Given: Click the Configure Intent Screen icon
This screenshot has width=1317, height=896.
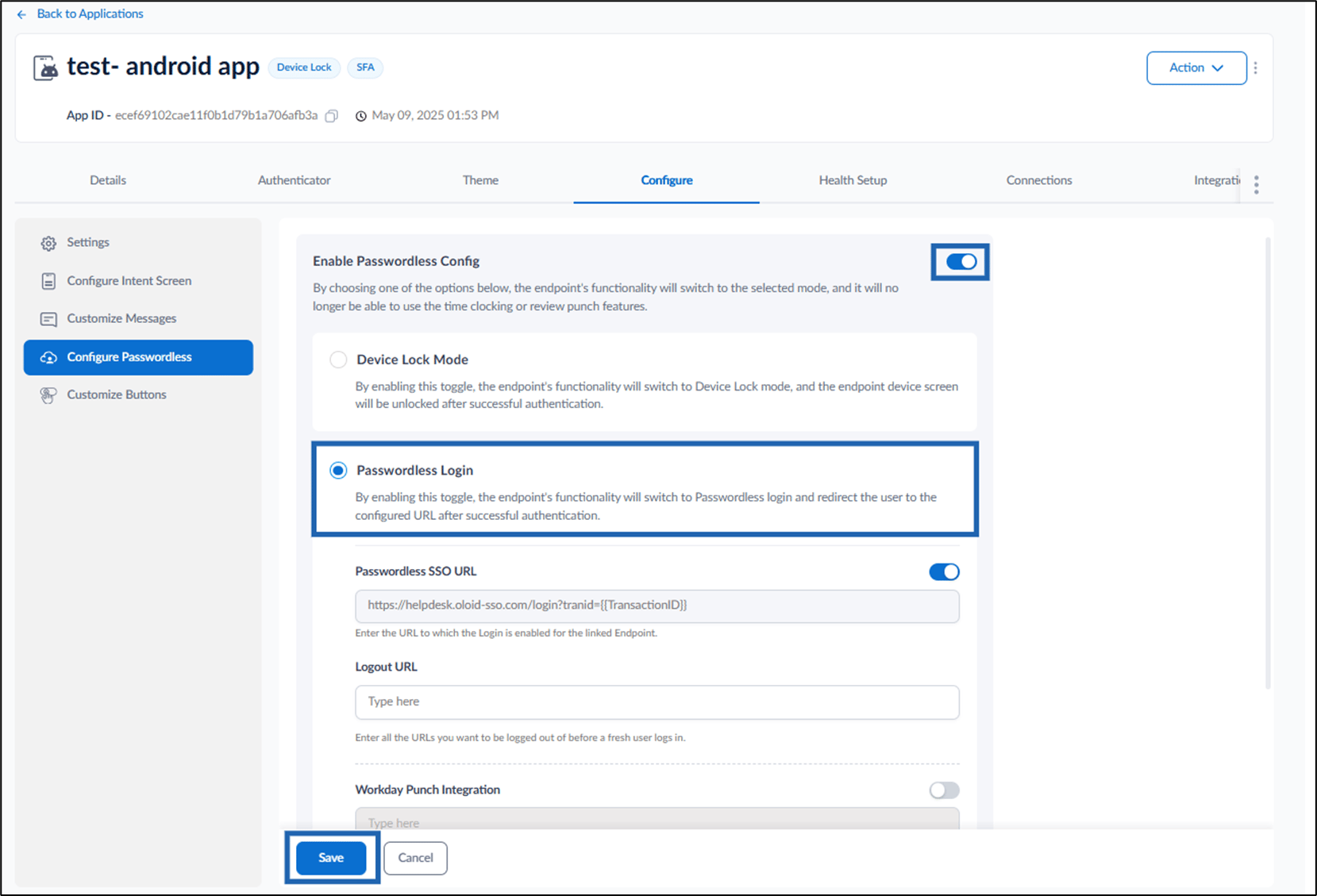Looking at the screenshot, I should tap(48, 281).
